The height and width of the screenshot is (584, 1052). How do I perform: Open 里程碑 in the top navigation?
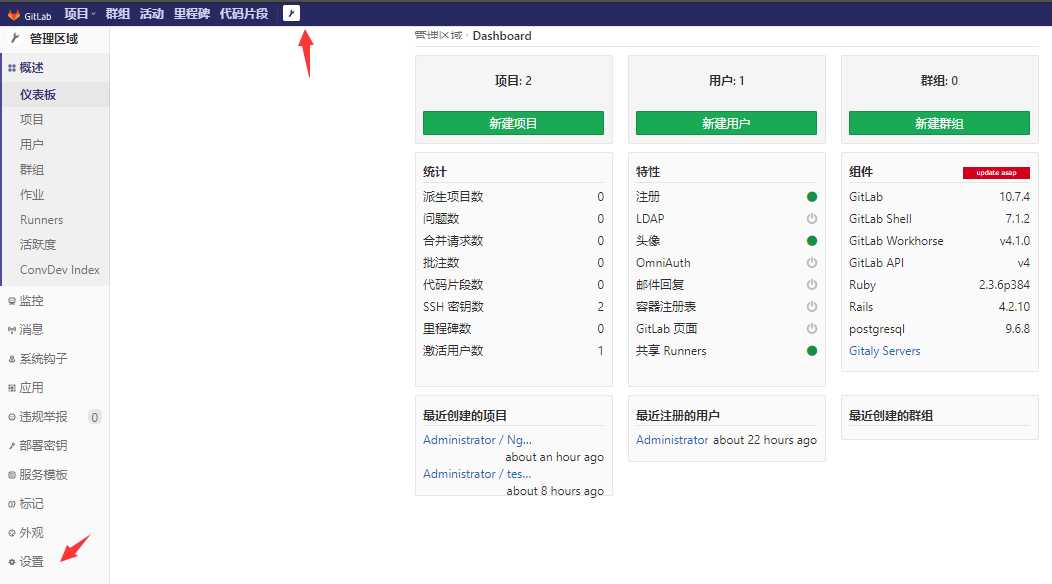click(x=192, y=13)
